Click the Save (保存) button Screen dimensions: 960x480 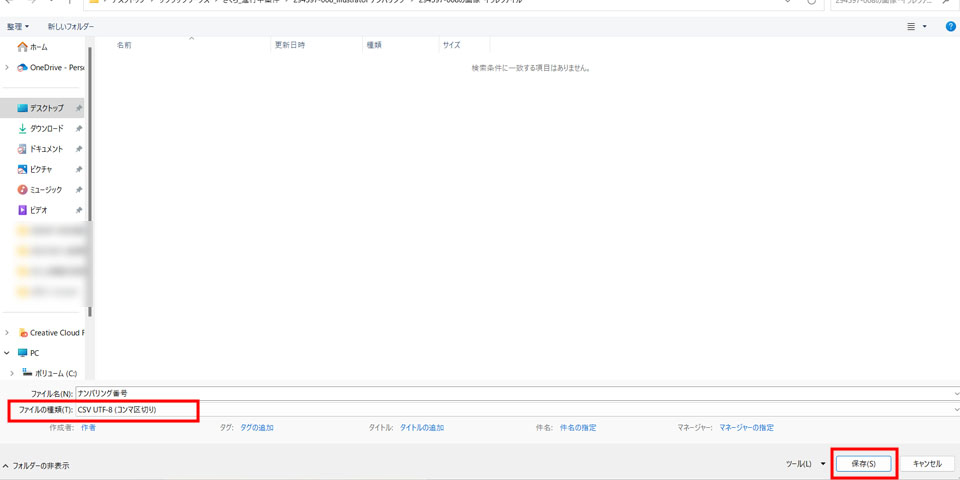click(x=863, y=464)
